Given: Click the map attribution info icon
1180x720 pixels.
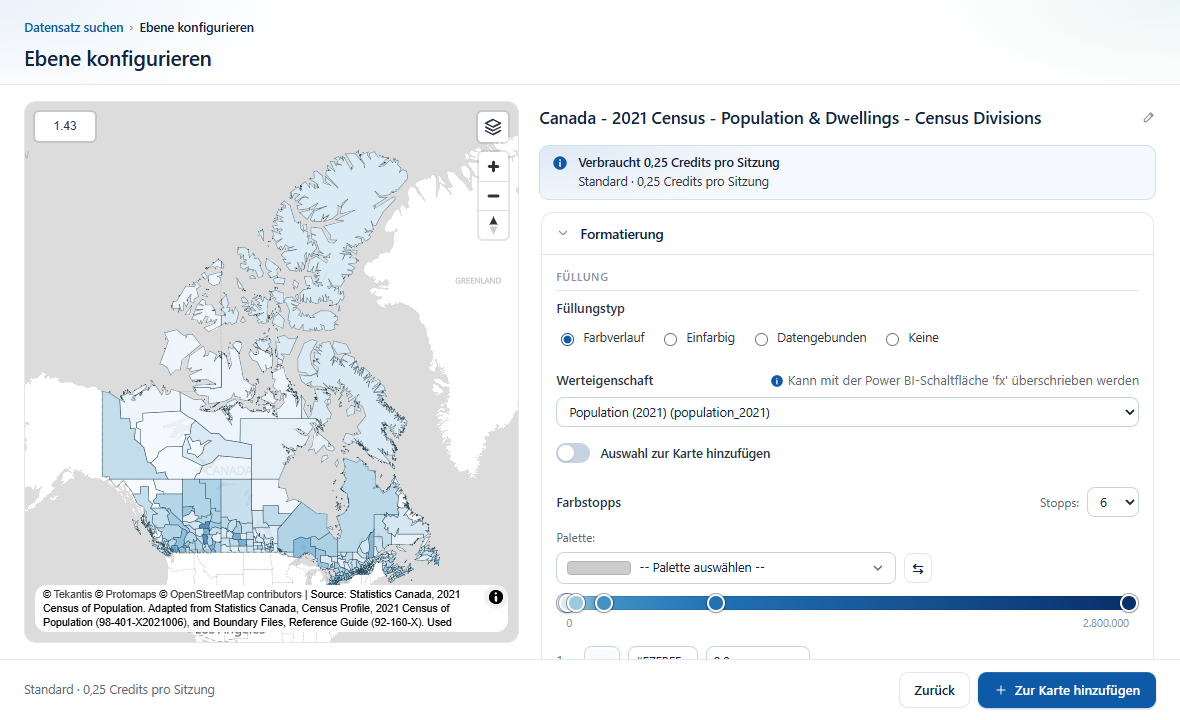Looking at the screenshot, I should [496, 597].
